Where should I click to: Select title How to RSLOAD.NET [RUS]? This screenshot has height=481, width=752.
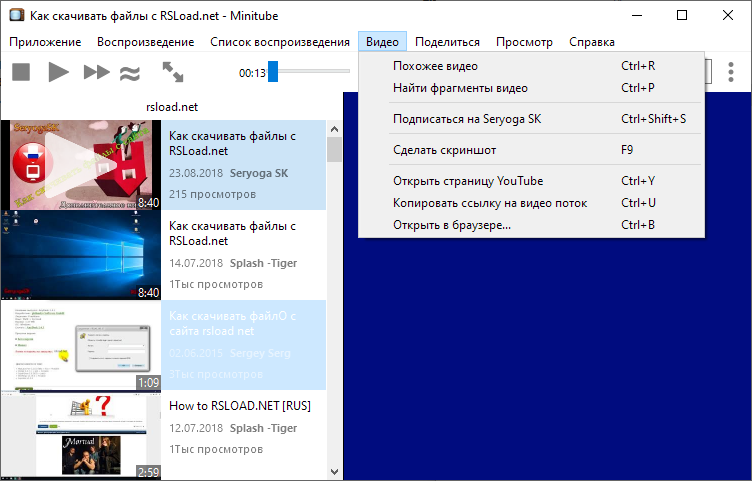tap(240, 406)
